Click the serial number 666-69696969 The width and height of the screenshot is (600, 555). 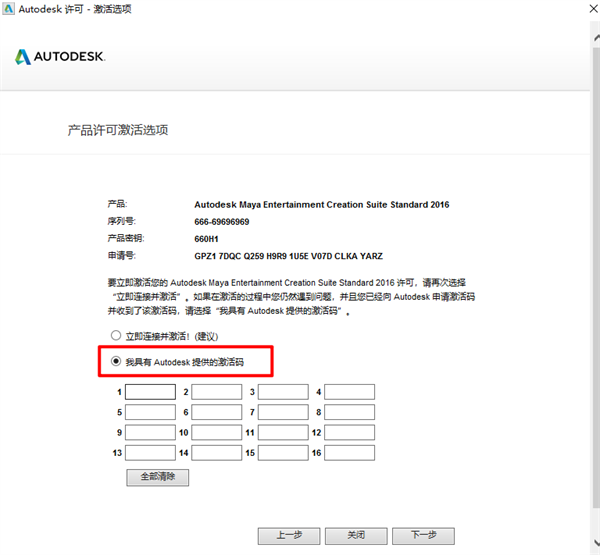(x=222, y=222)
